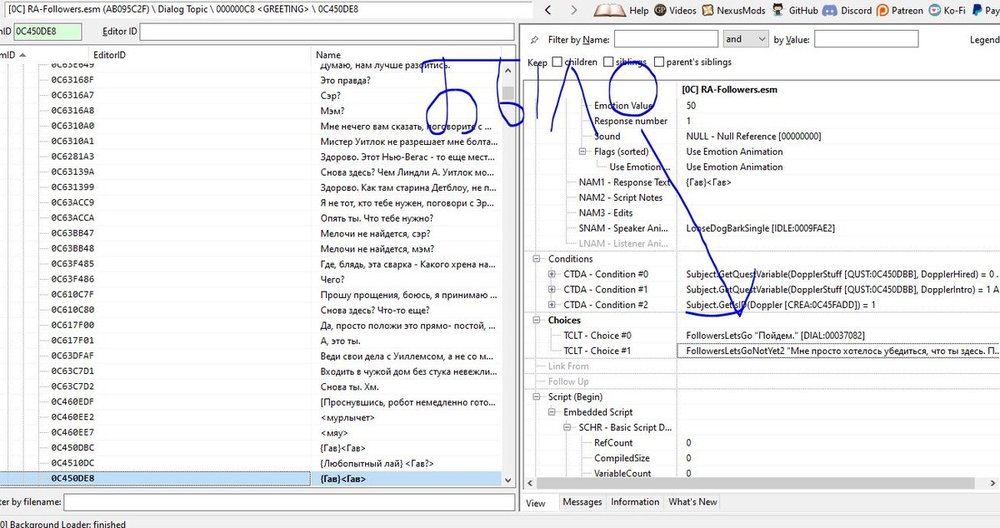Collapse SCHR - Basic Script Data node

[567, 427]
